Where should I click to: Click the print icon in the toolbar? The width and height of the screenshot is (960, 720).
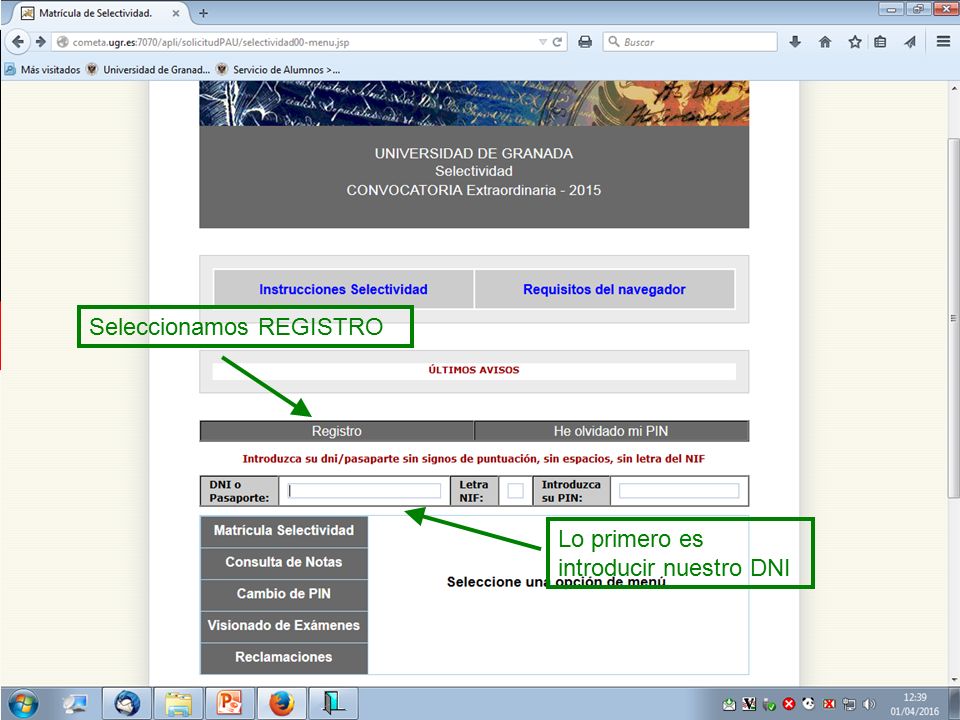click(x=585, y=42)
